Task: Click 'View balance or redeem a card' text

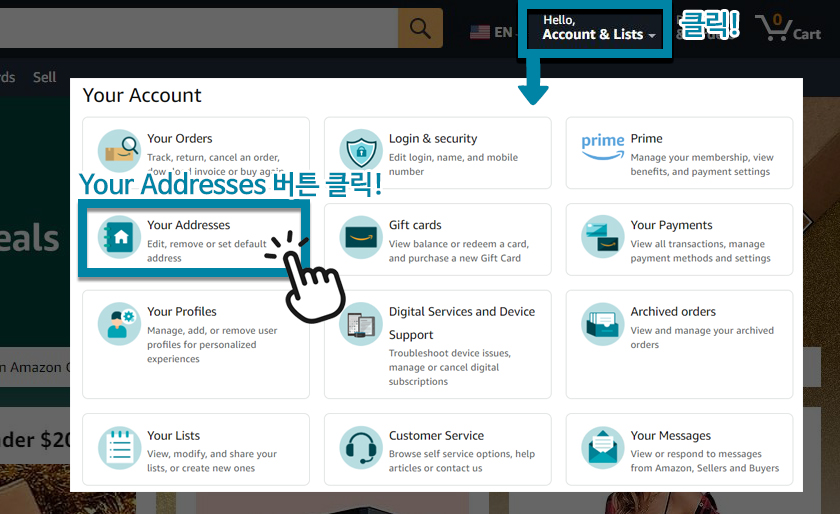Action: (x=459, y=251)
